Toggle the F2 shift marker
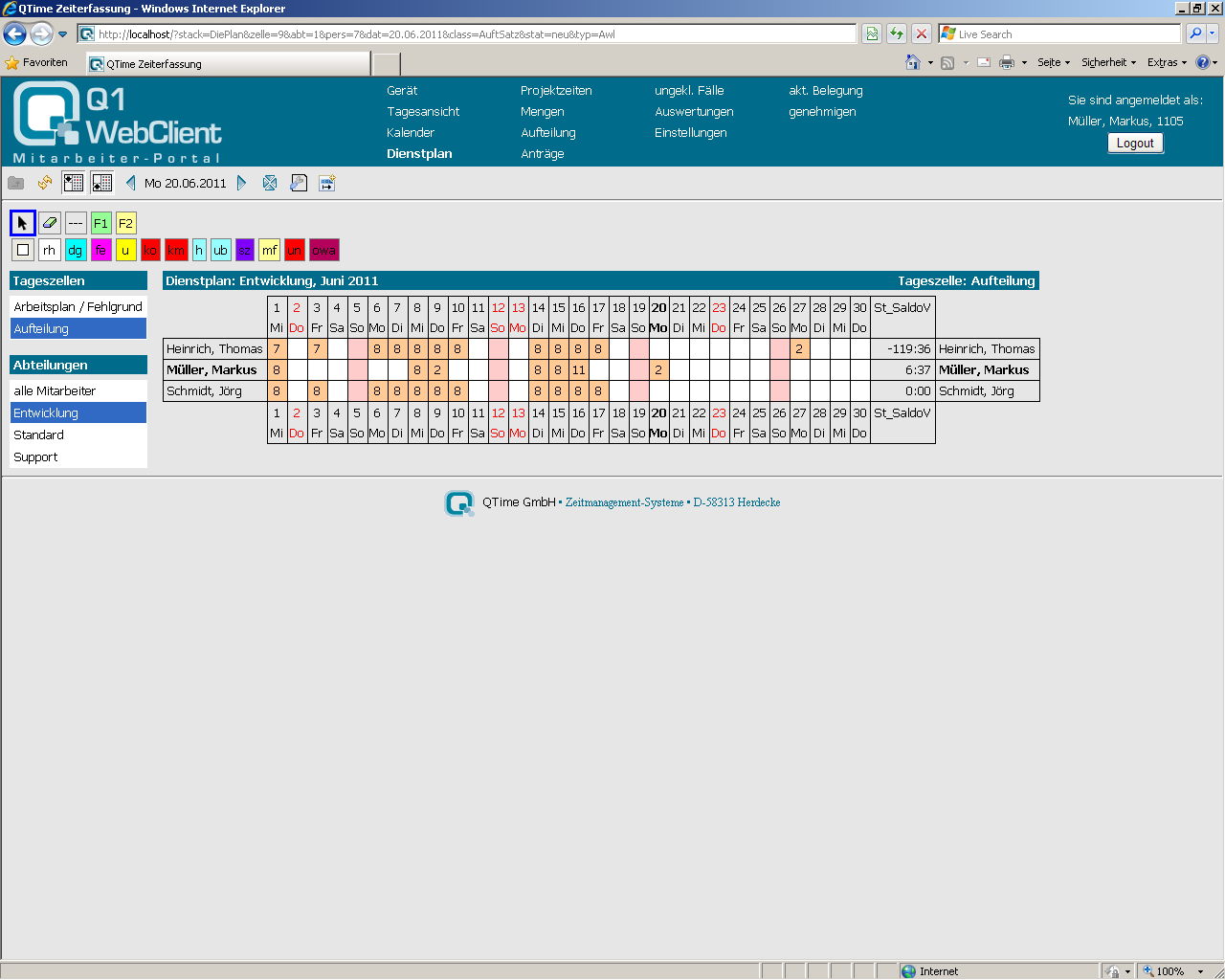The width and height of the screenshot is (1225, 980). [x=125, y=223]
